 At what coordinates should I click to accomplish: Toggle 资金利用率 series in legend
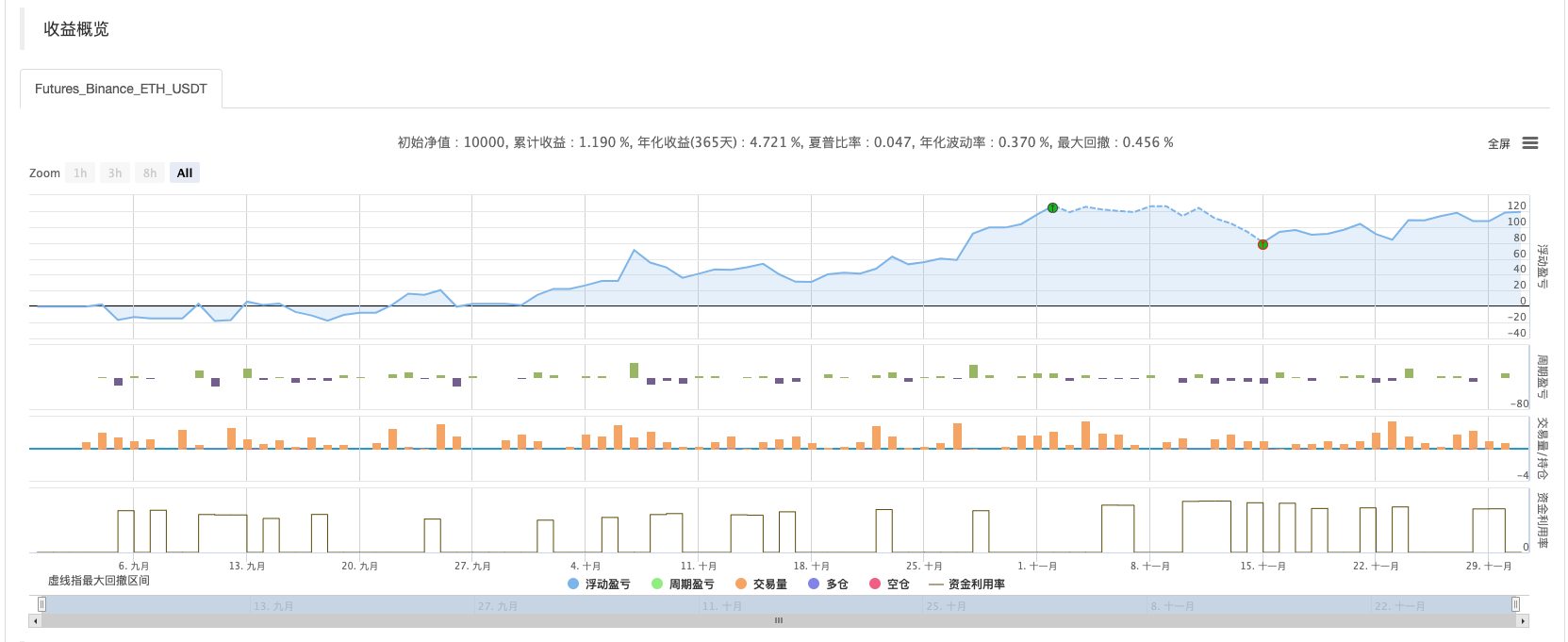[x=966, y=584]
